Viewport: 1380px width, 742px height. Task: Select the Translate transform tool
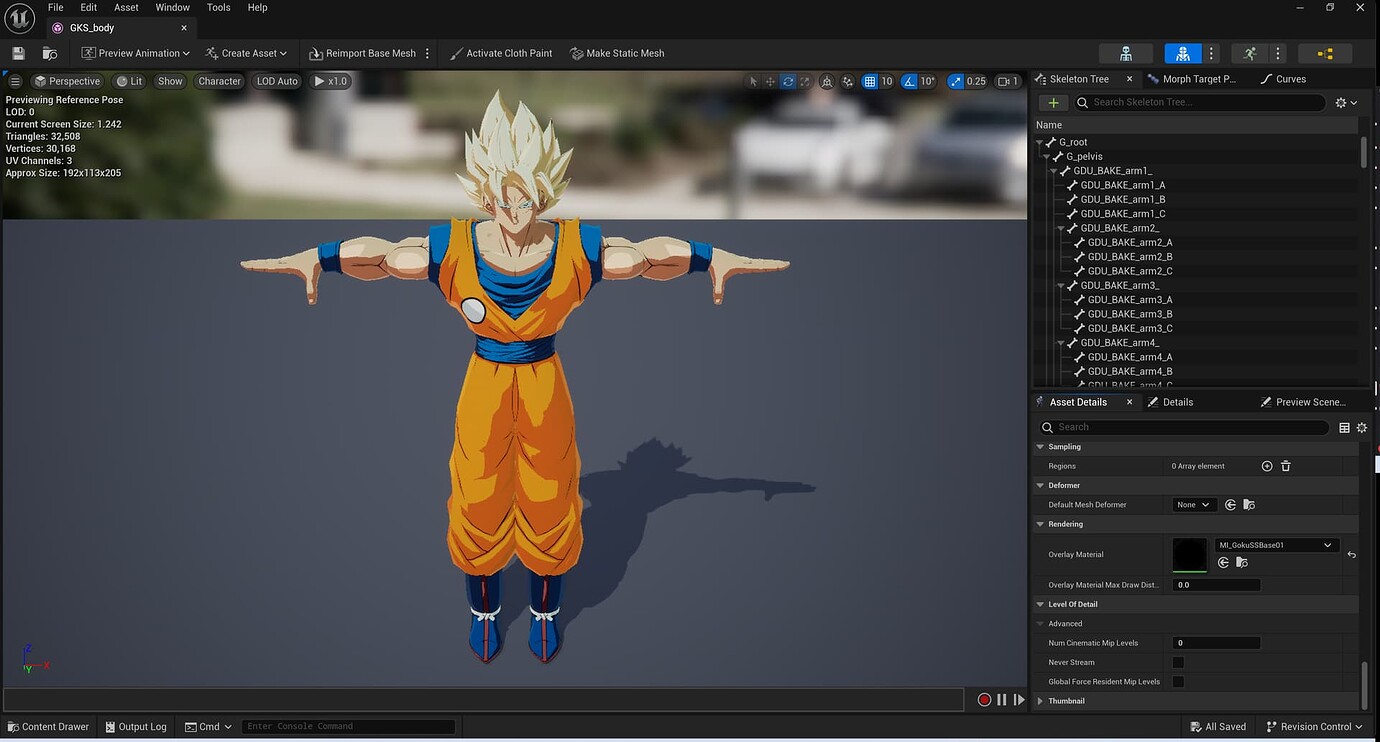pos(770,81)
